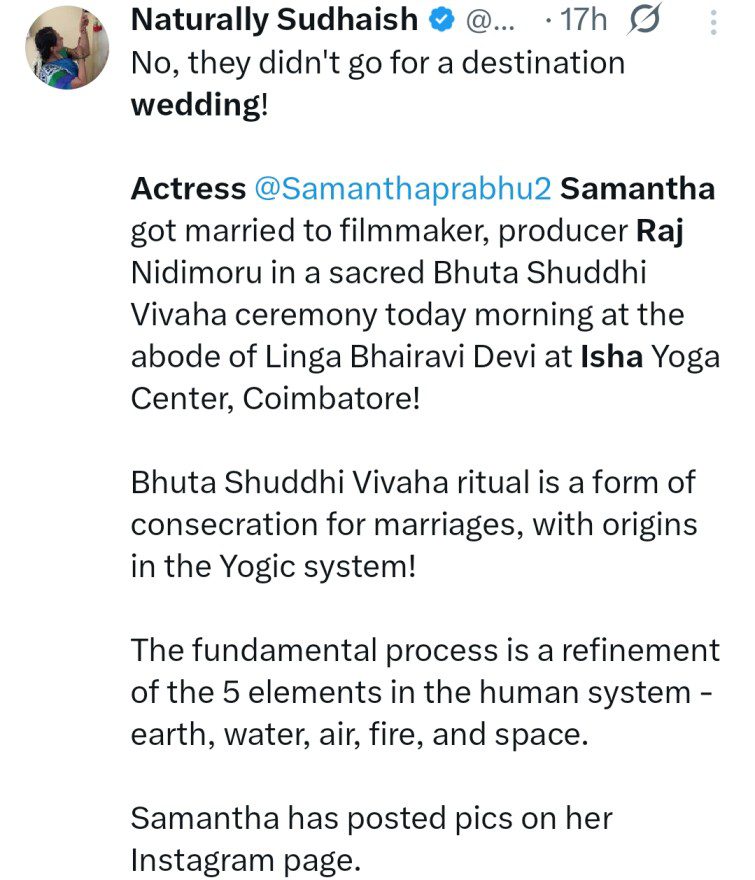
Task: Click the bold word "Isha"
Action: 612,357
